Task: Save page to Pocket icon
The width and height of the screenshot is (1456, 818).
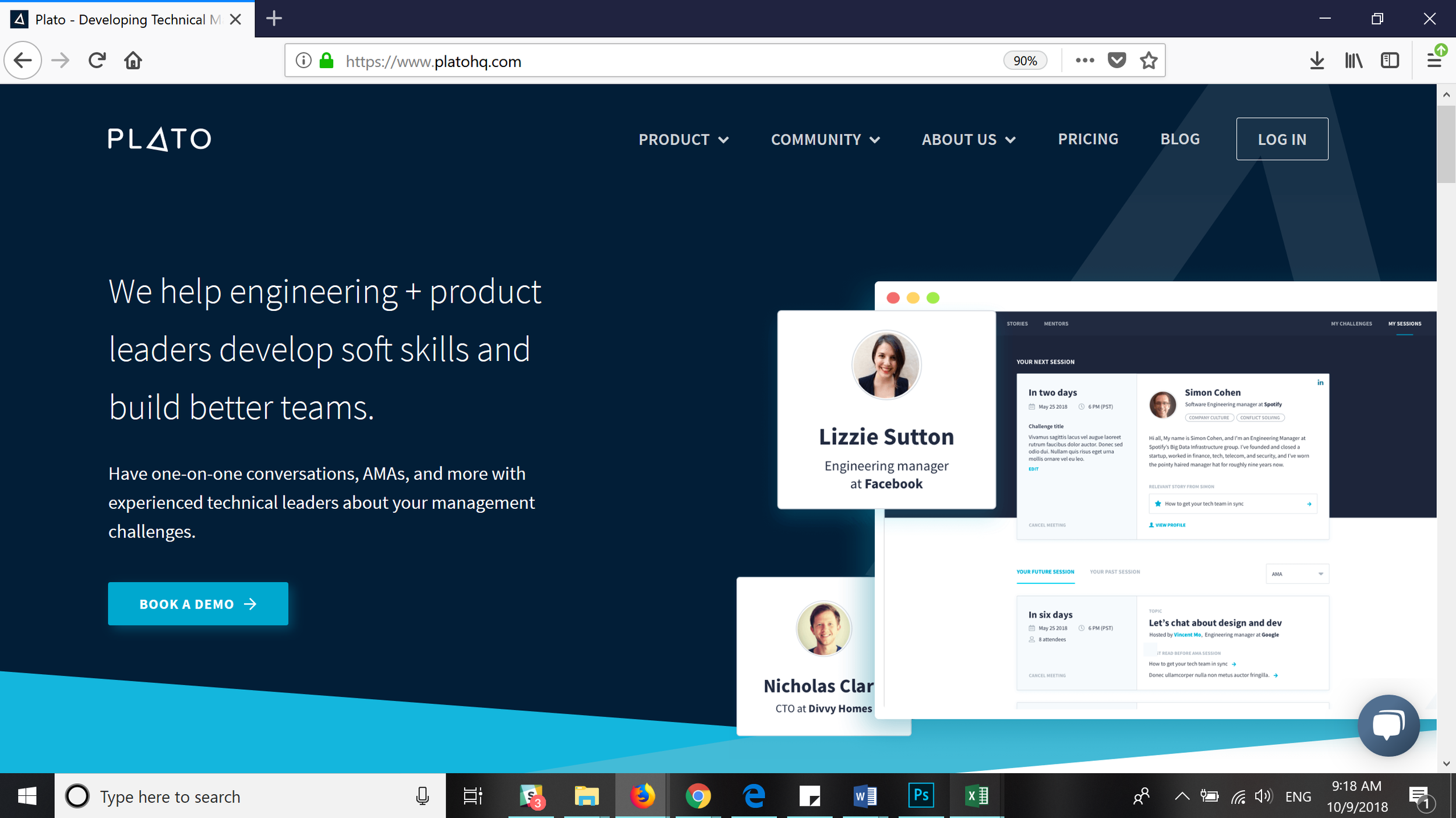Action: [x=1116, y=61]
